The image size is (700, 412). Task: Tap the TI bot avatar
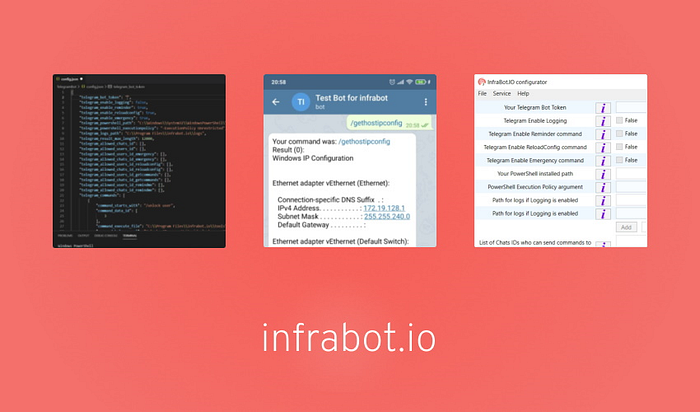click(x=301, y=102)
